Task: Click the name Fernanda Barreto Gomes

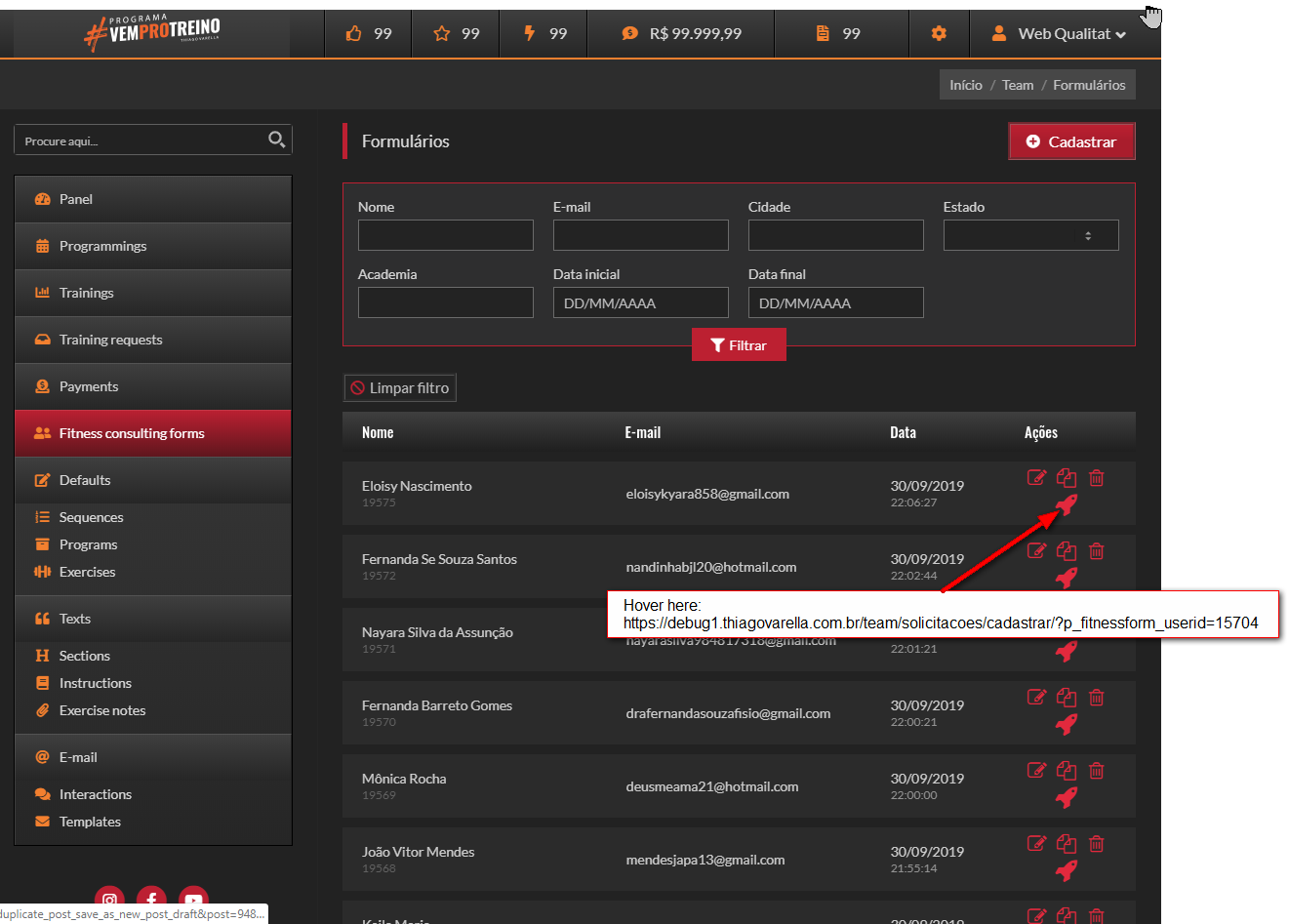Action: [437, 705]
